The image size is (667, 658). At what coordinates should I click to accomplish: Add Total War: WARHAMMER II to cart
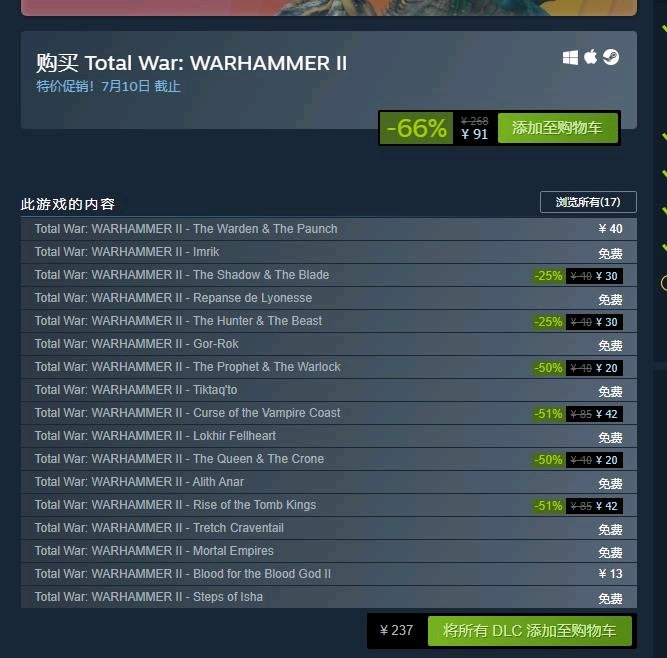(558, 128)
